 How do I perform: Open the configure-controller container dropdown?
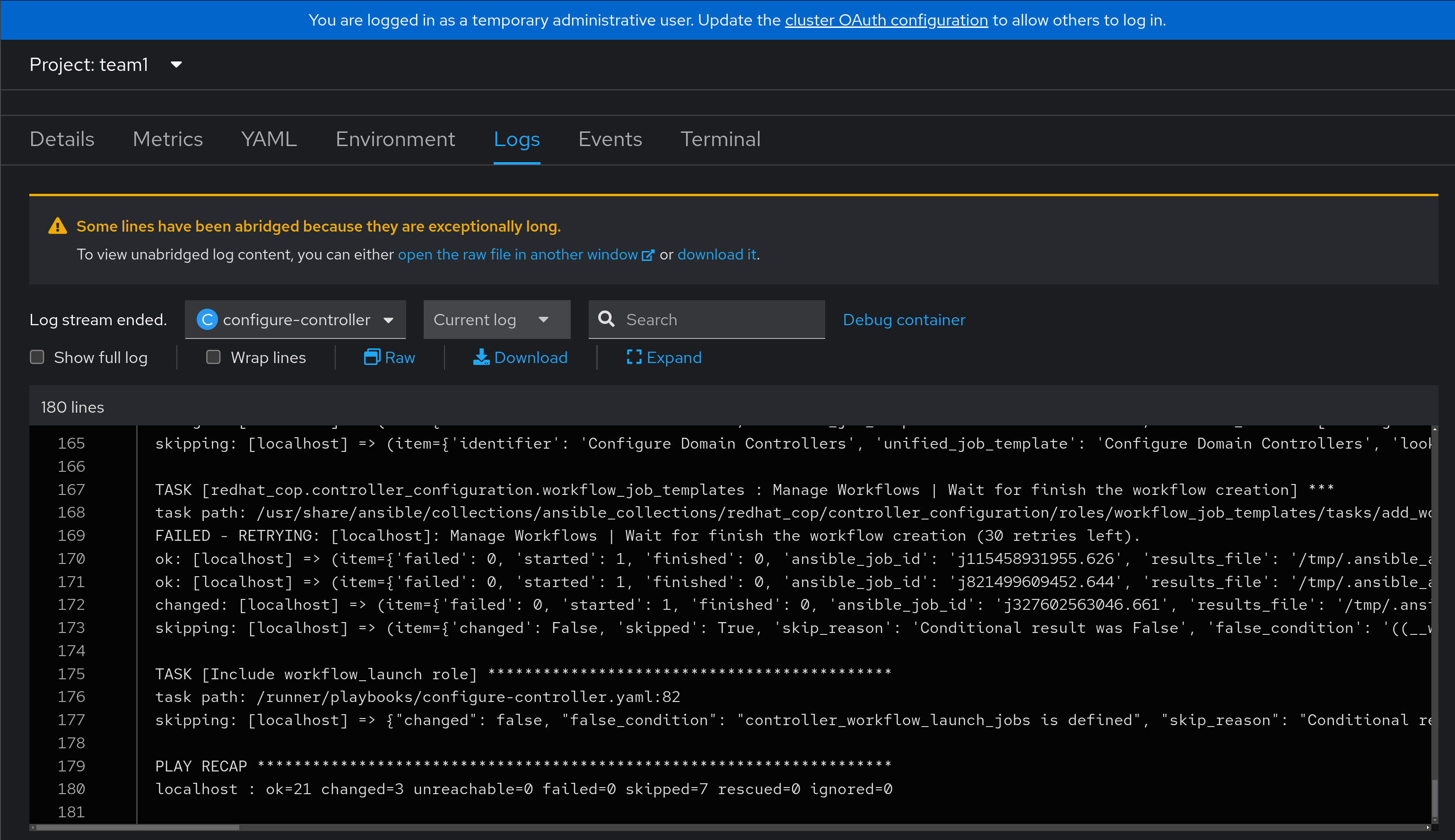coord(296,319)
